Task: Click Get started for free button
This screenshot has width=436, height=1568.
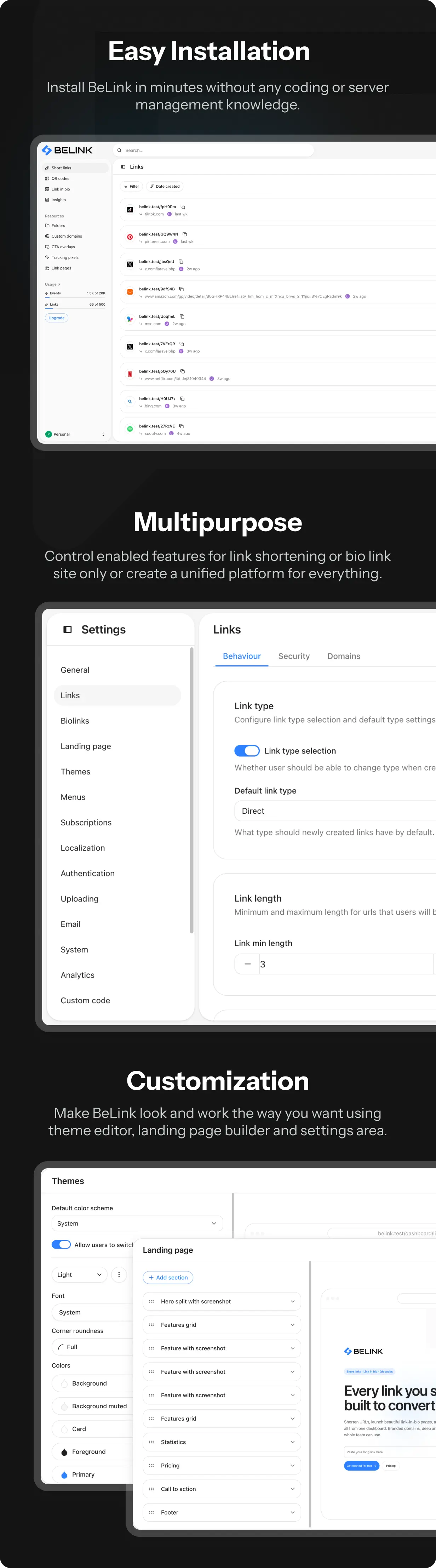Action: coord(362,1466)
